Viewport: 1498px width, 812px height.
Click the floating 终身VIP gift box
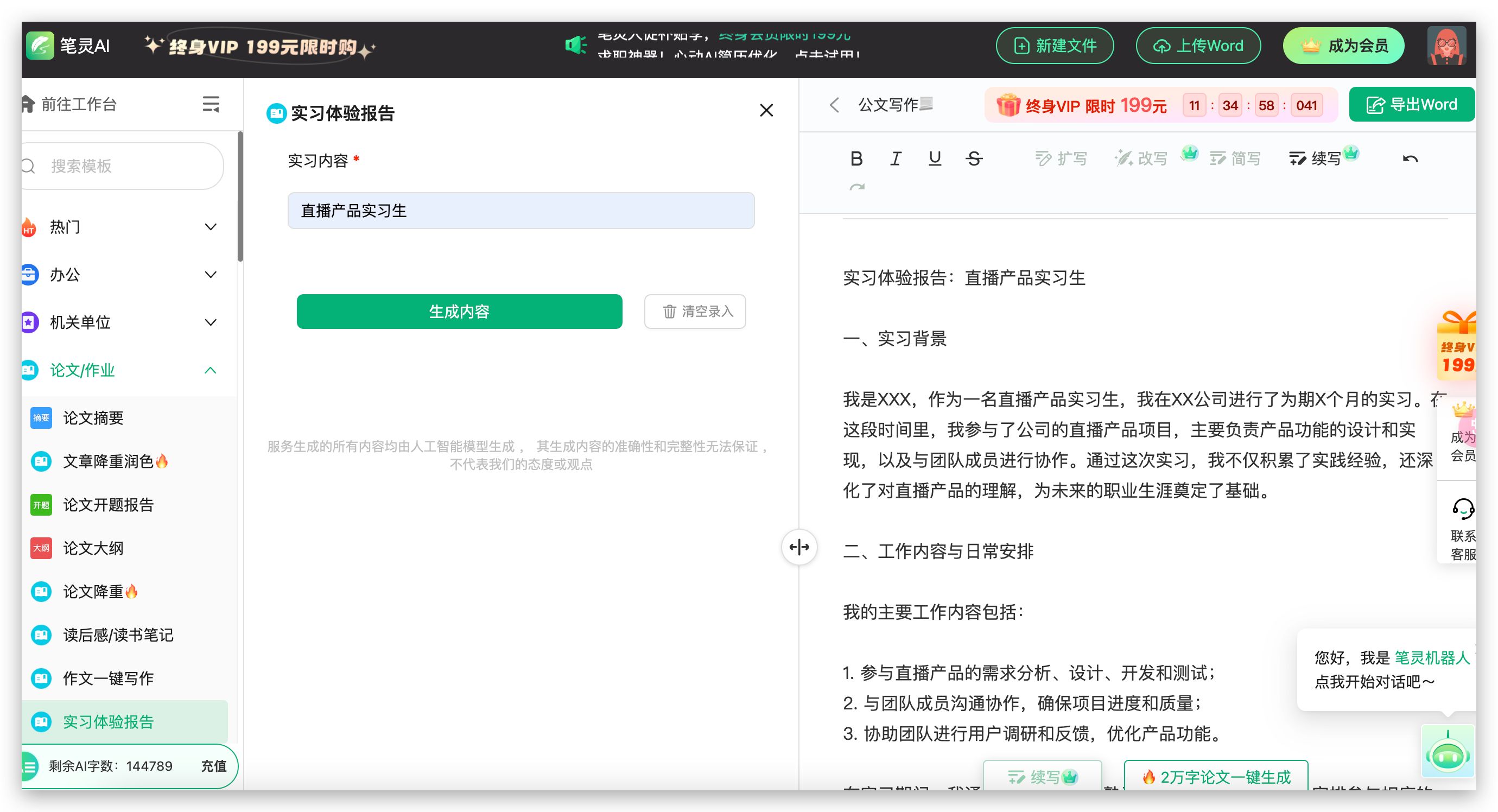pyautogui.click(x=1458, y=346)
